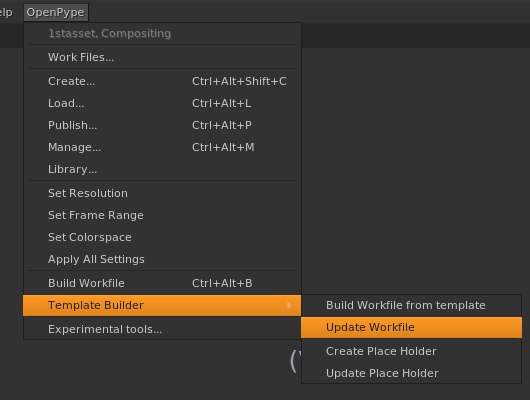Open Library... menu item
Screen dimensions: 530x400
coord(162,169)
